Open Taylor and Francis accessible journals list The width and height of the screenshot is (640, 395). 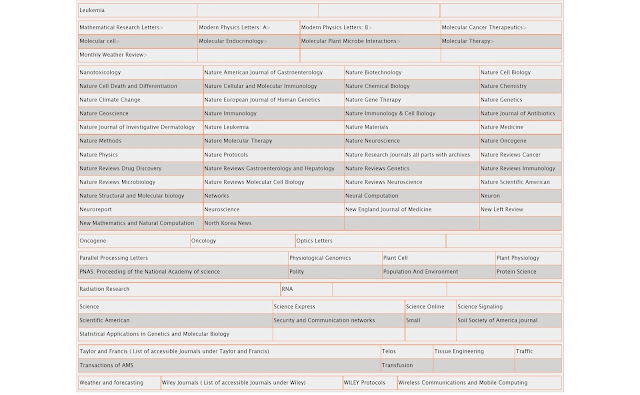(174, 351)
